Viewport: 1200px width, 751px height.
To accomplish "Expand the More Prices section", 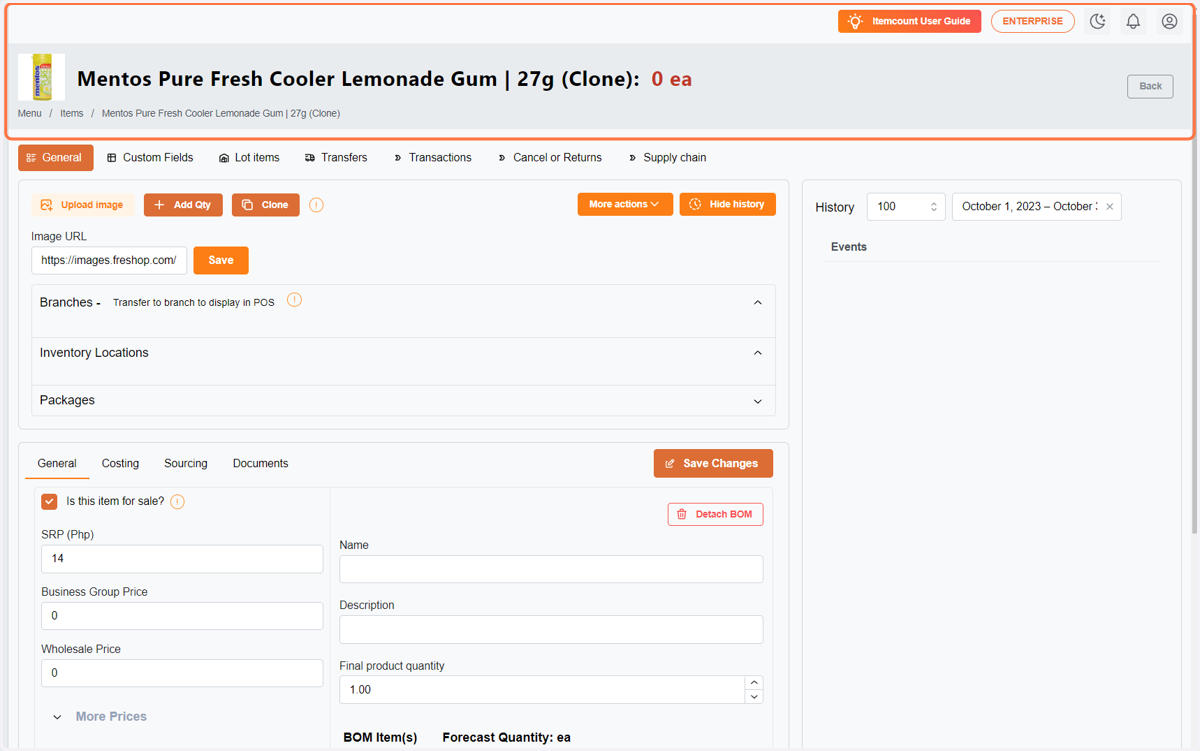I will click(100, 717).
